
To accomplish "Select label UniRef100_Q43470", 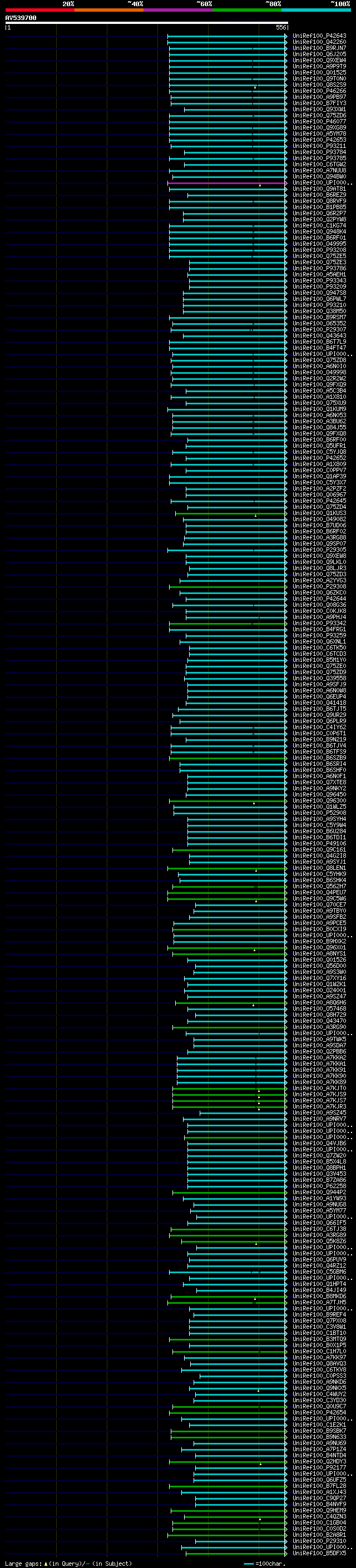I will (x=319, y=1021).
